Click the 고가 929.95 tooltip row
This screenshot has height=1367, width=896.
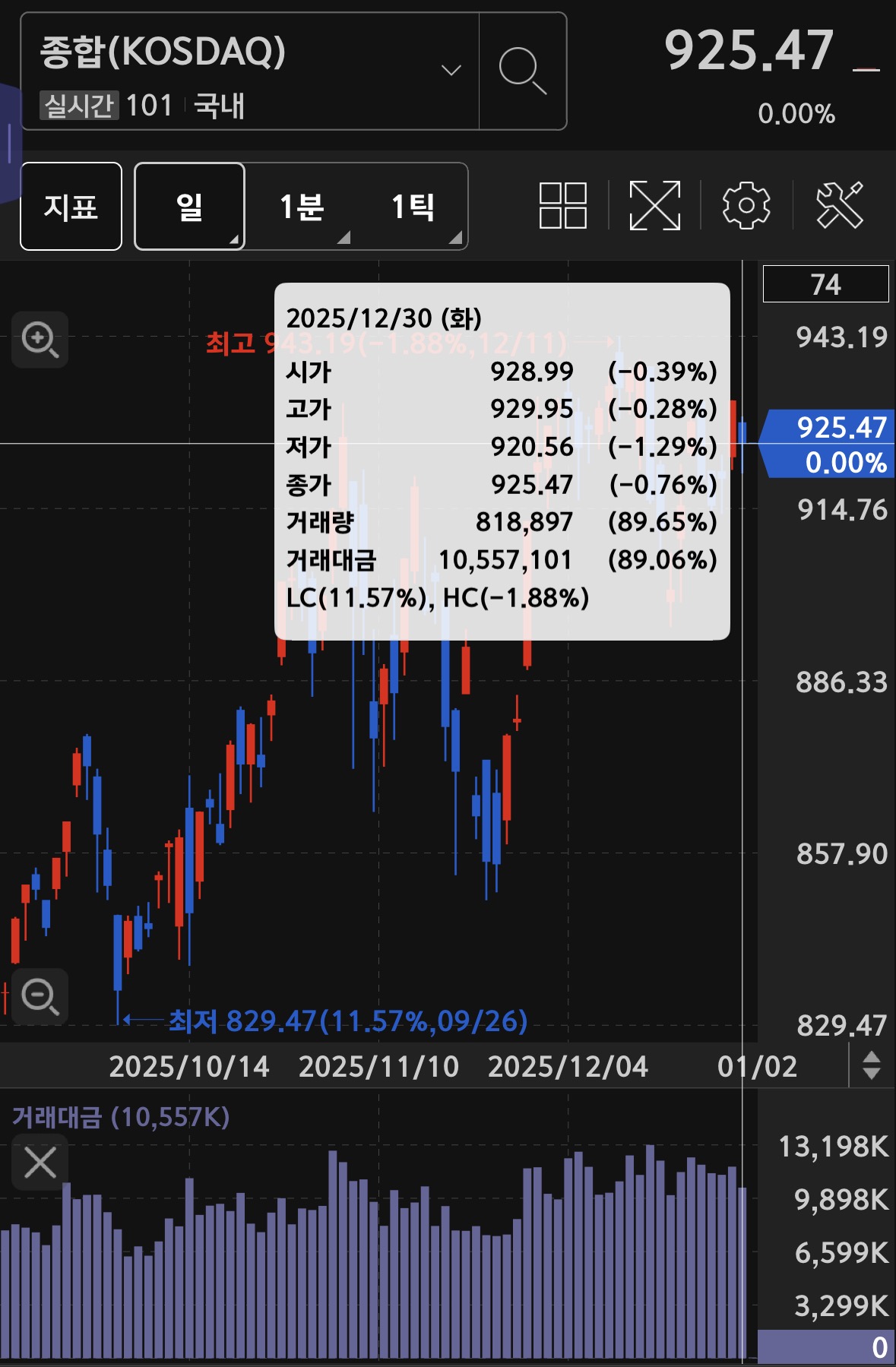click(502, 409)
